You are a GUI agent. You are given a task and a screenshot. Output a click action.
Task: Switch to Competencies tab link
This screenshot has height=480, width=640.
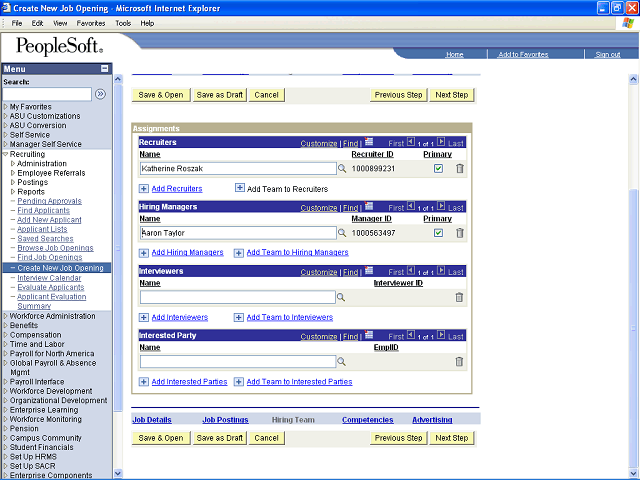point(367,420)
